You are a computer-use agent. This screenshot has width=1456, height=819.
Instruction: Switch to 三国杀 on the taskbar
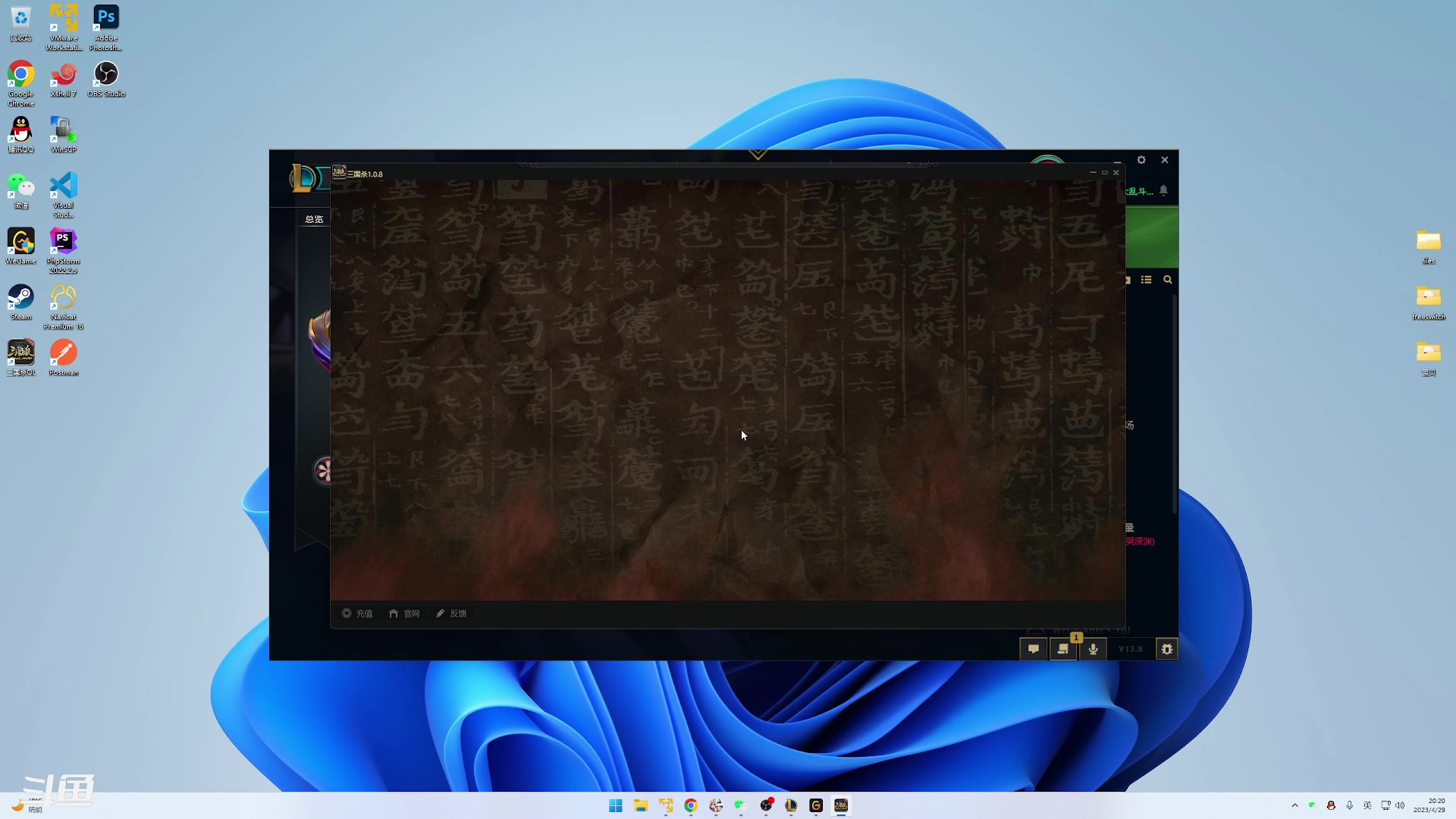click(x=841, y=805)
